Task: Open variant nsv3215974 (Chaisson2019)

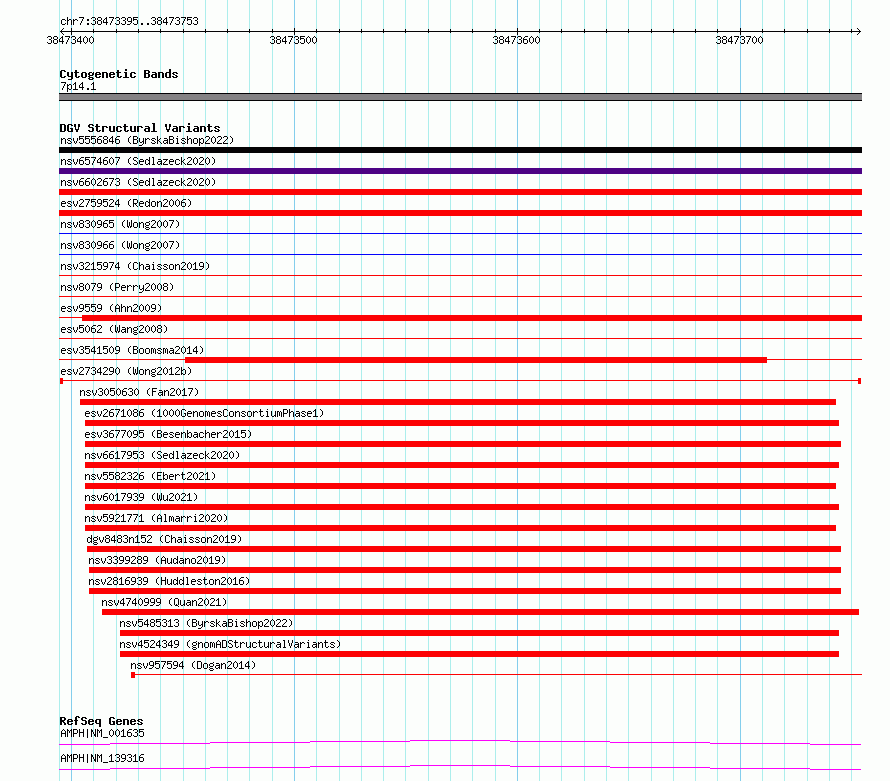Action: pyautogui.click(x=135, y=266)
